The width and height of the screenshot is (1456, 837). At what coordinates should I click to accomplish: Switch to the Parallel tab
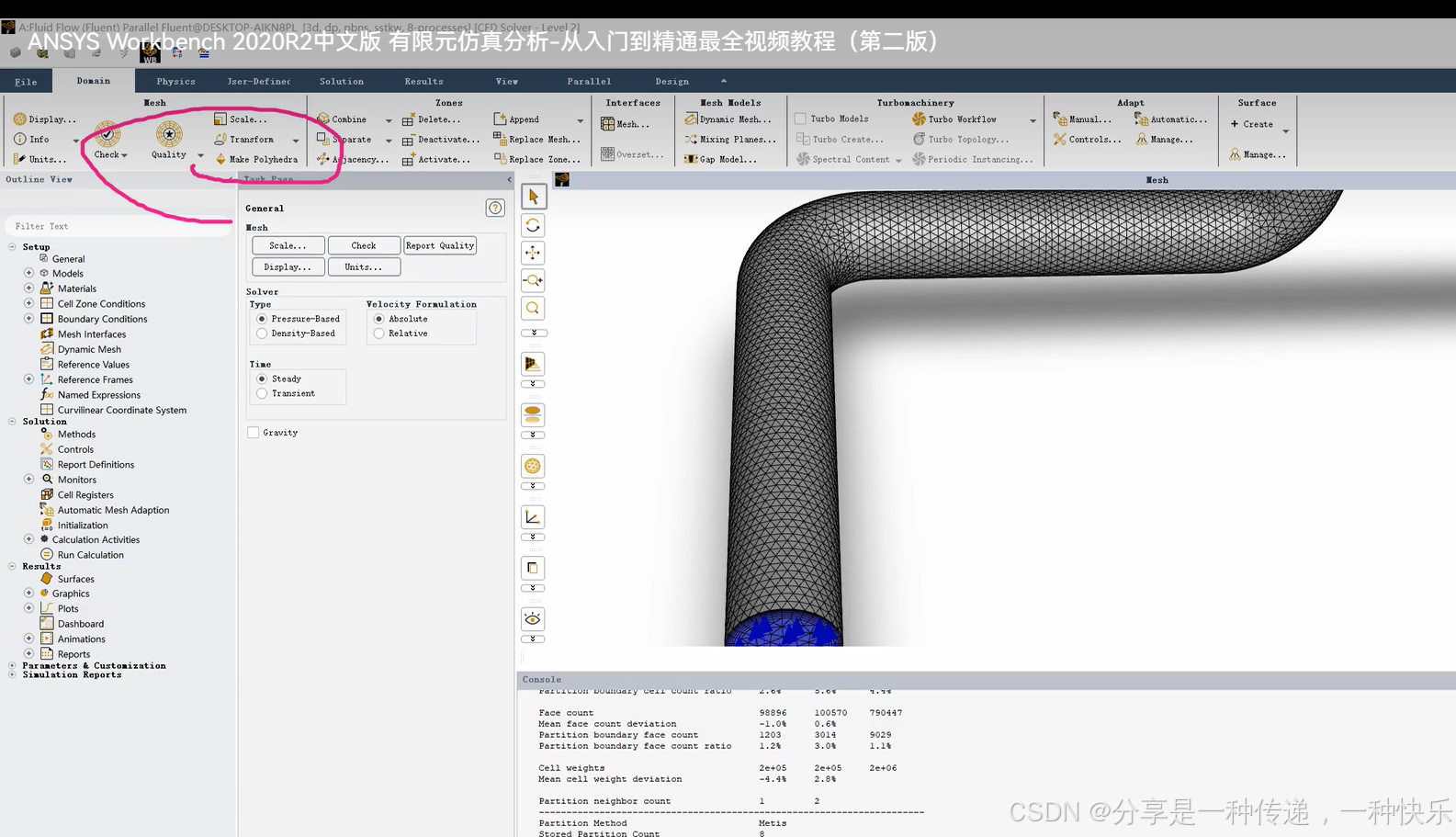pyautogui.click(x=589, y=82)
